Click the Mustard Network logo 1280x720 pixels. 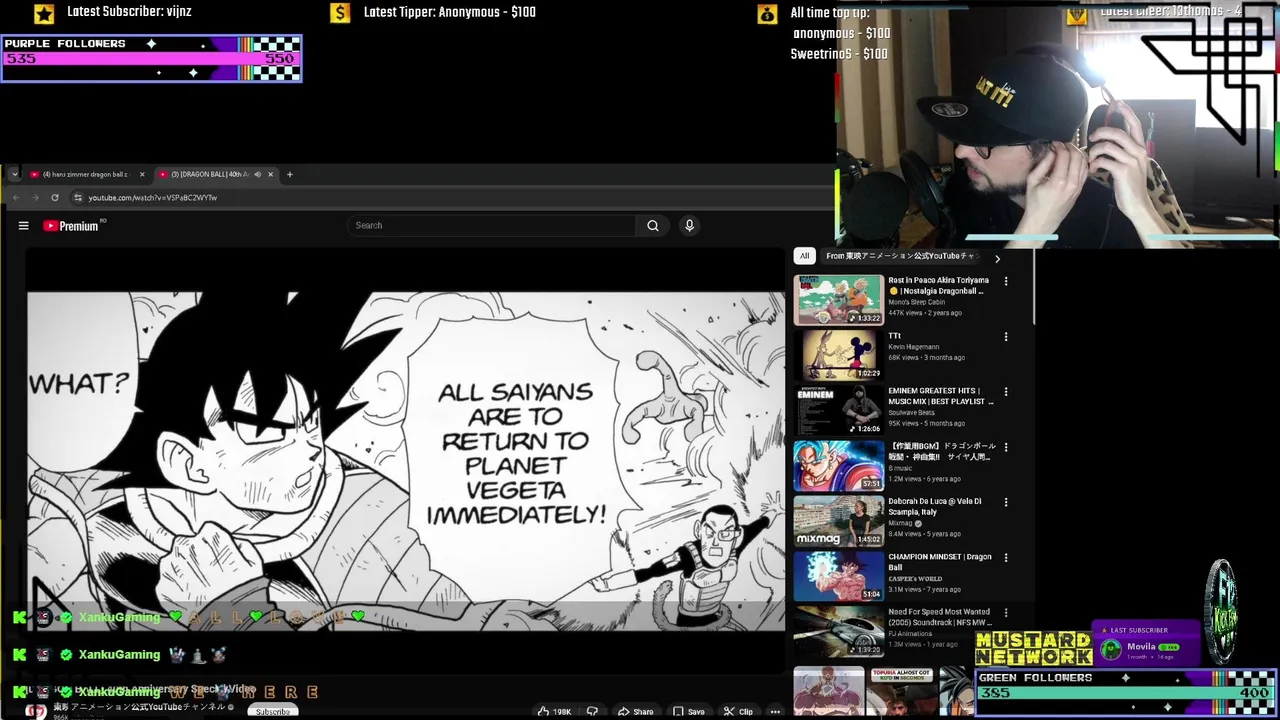1034,649
